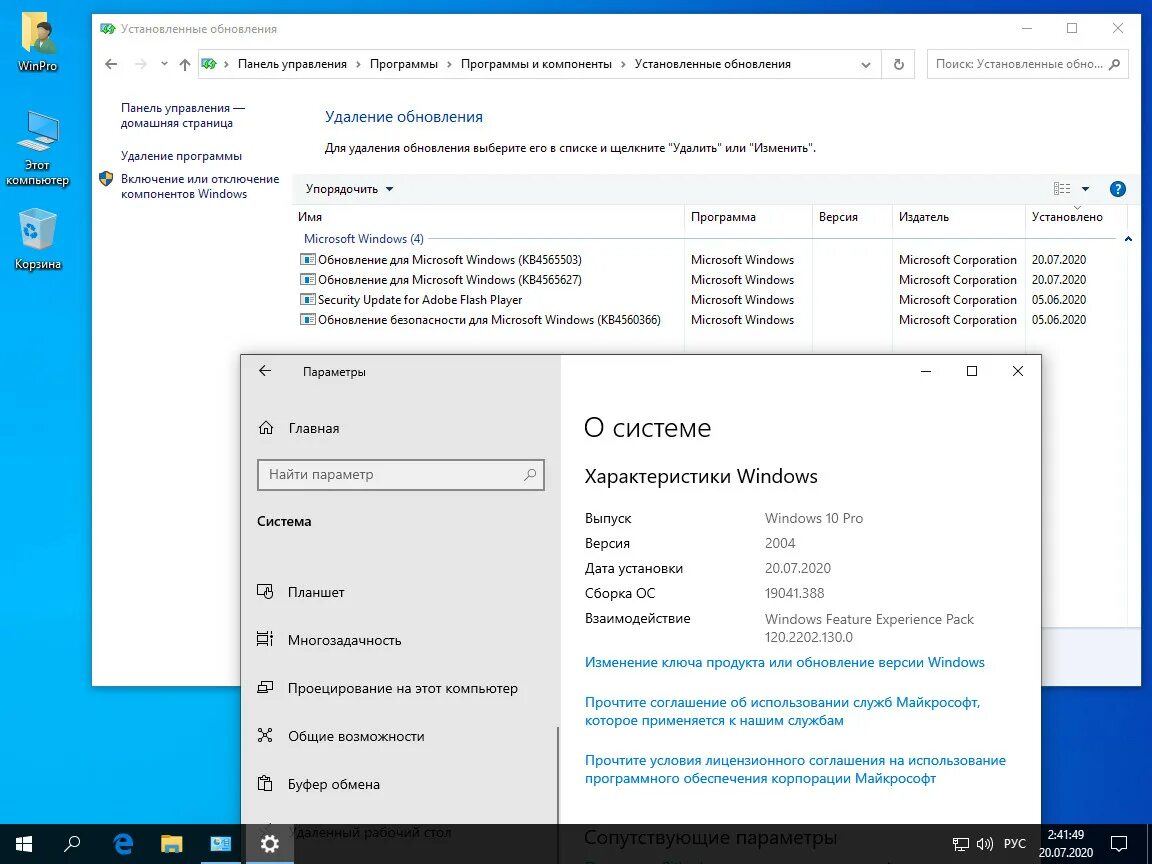Screen dimensions: 1152x864
Task: Click the Up arrow in Control Panel navigation
Action: [x=184, y=64]
